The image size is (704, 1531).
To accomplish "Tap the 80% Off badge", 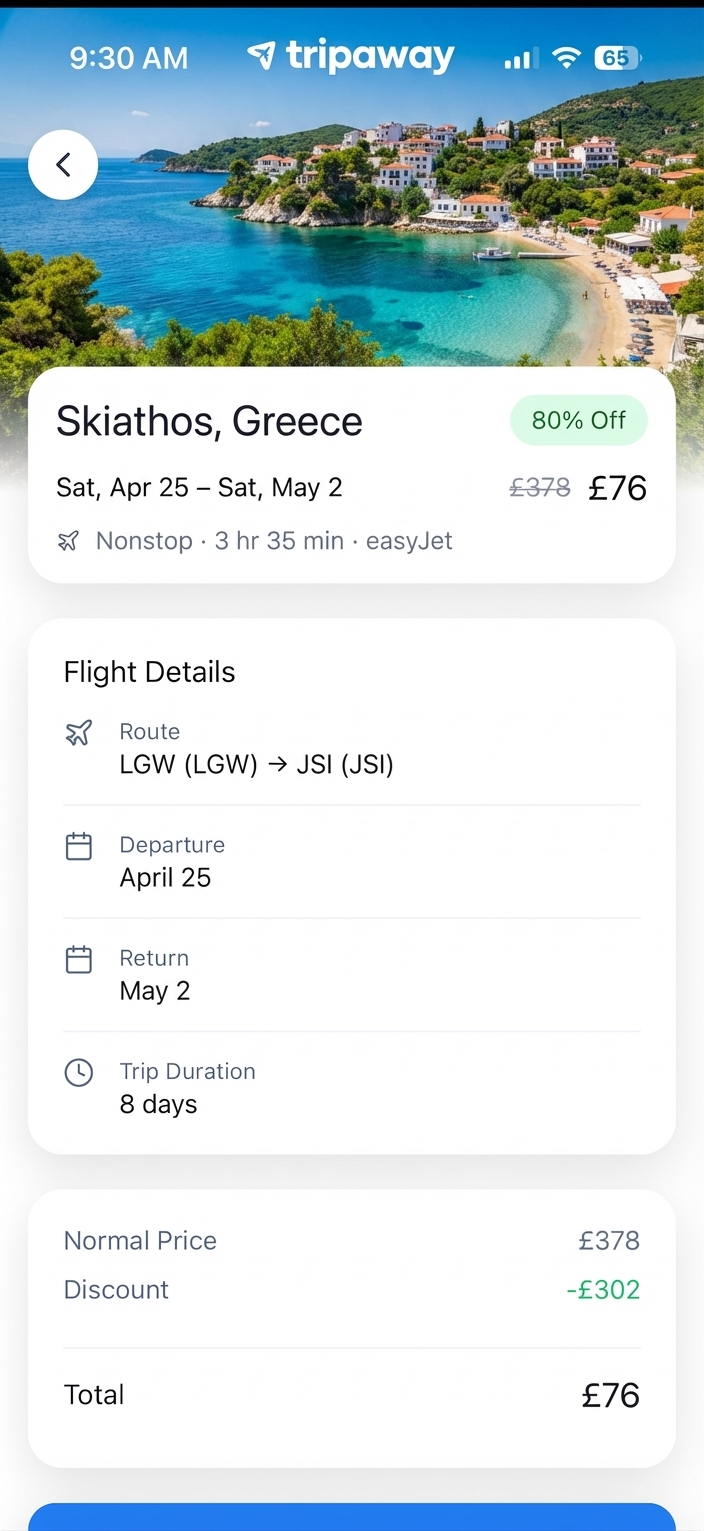I will click(x=578, y=421).
